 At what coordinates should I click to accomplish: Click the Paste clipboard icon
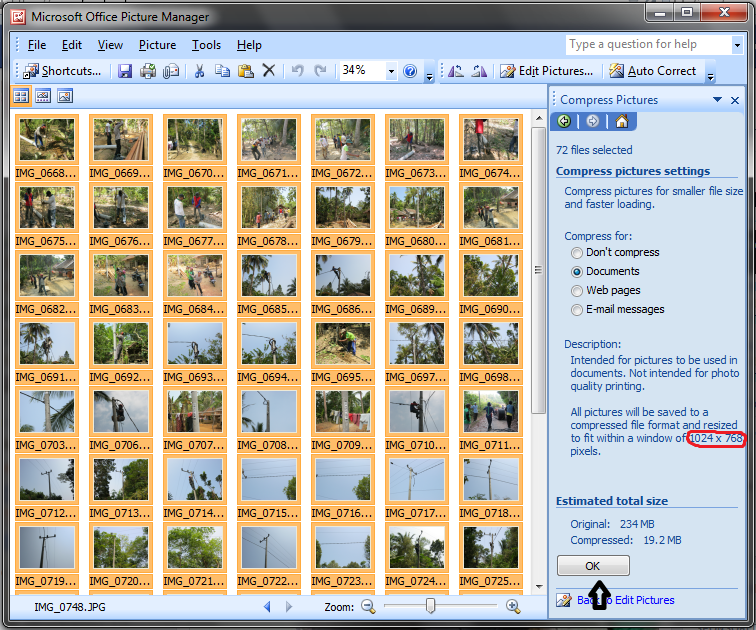coord(246,71)
